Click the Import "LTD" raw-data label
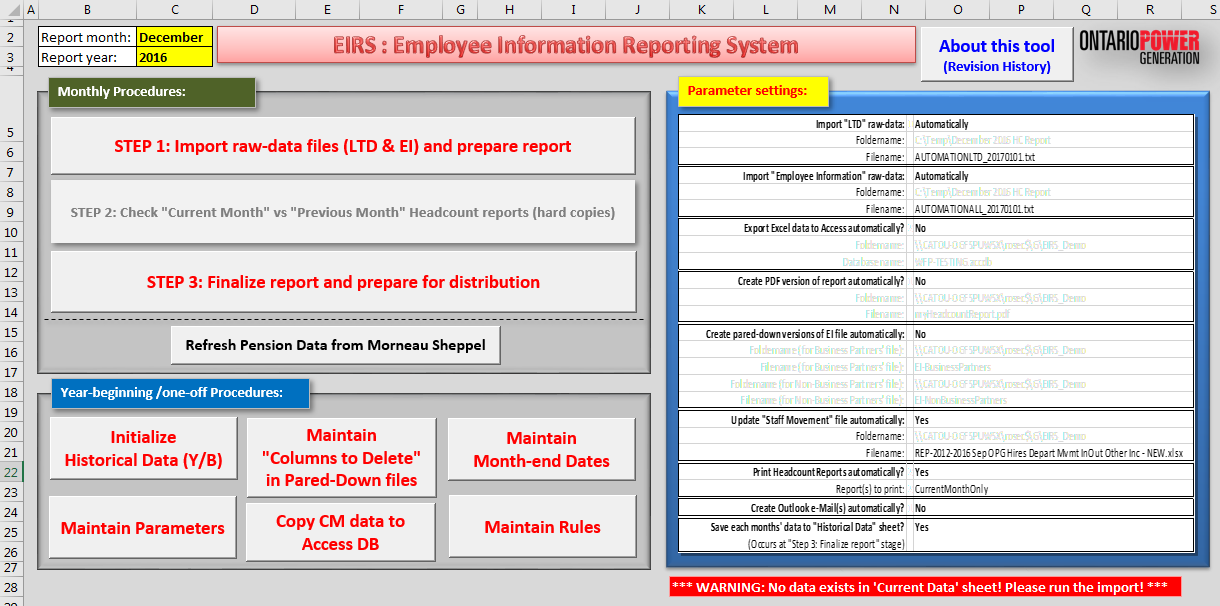Viewport: 1220px width, 606px height. tap(860, 124)
